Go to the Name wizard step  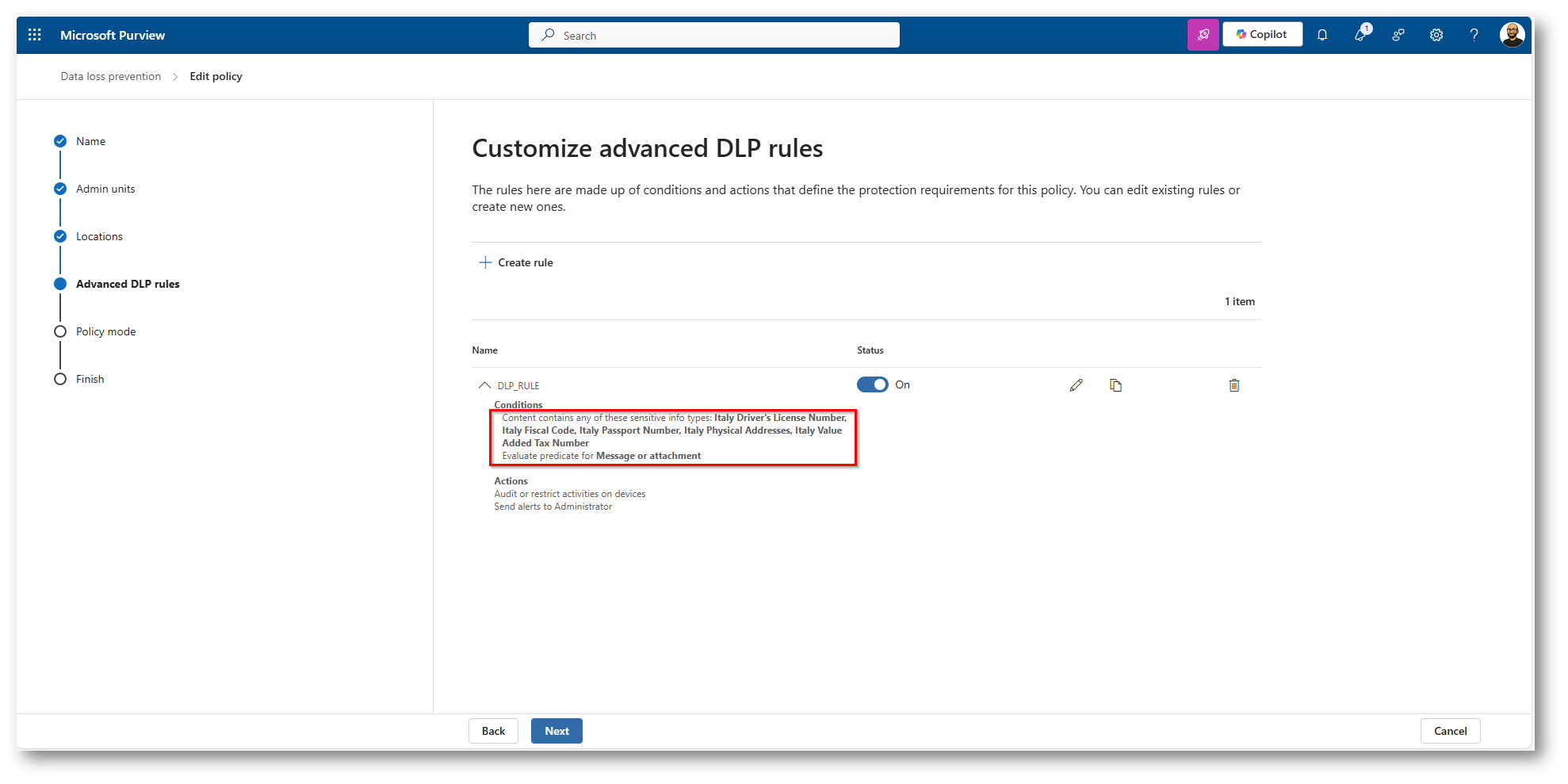90,141
